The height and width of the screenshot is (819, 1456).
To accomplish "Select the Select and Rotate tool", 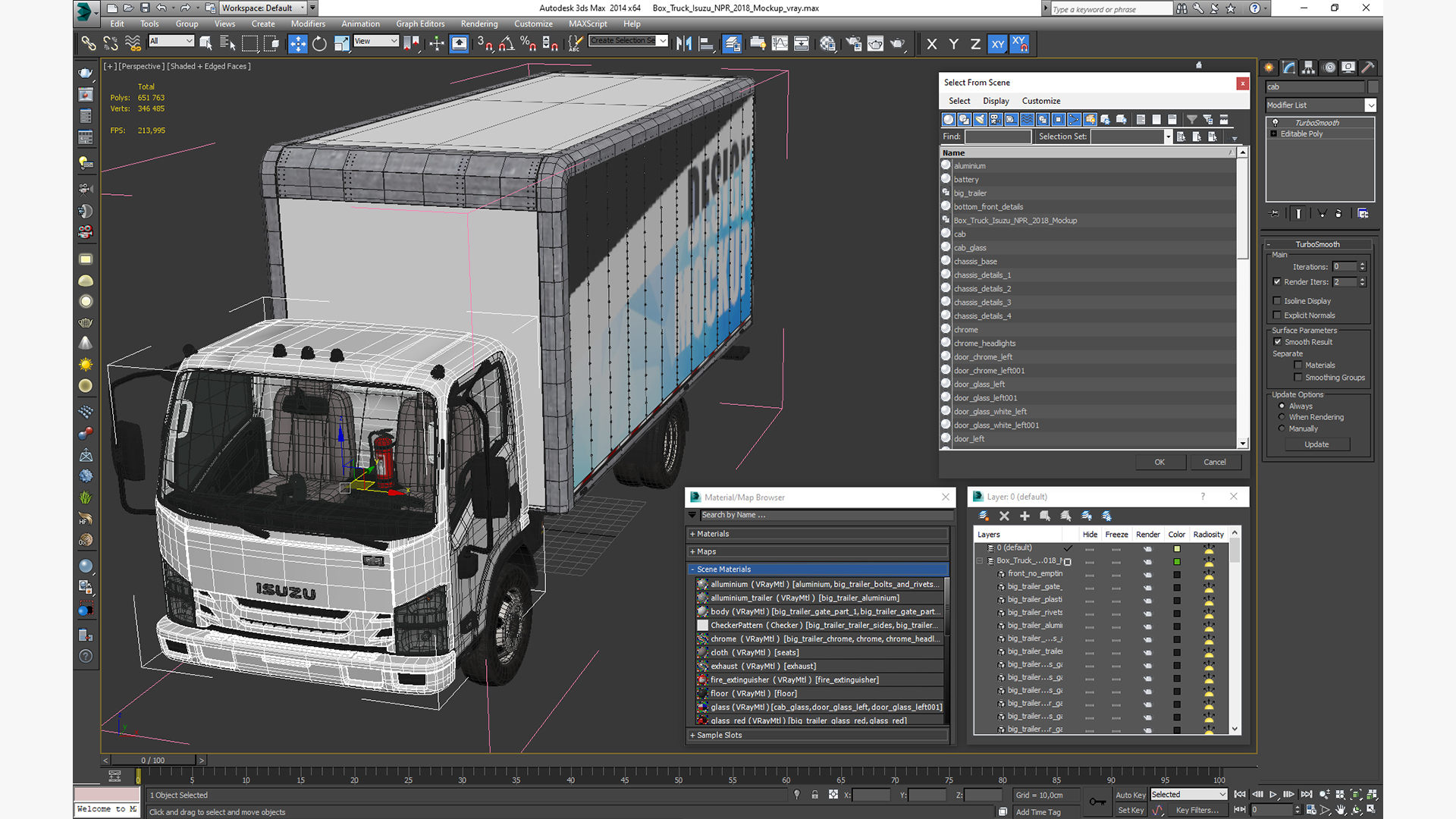I will (319, 43).
